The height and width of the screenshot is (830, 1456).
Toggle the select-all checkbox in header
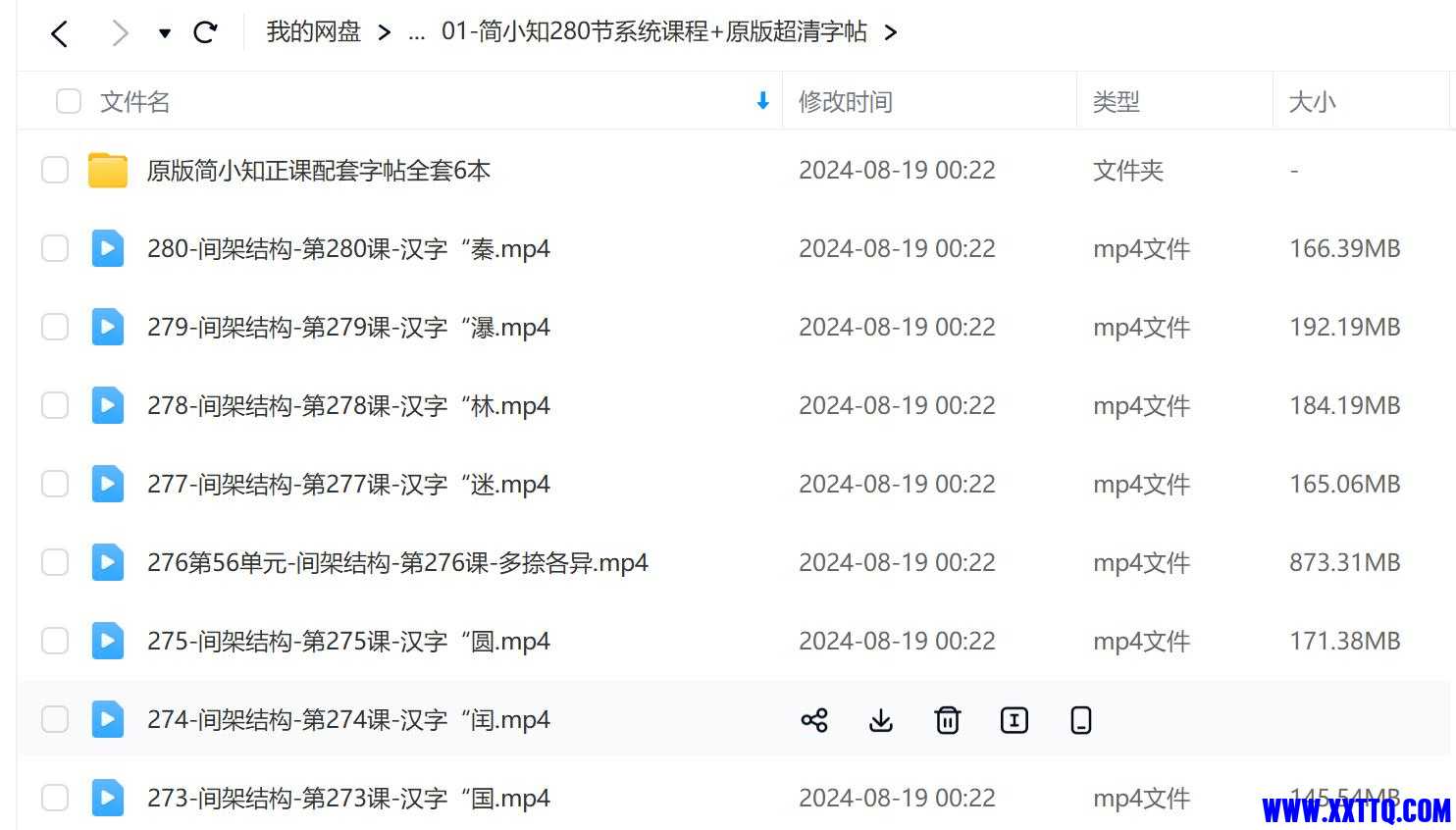tap(68, 101)
